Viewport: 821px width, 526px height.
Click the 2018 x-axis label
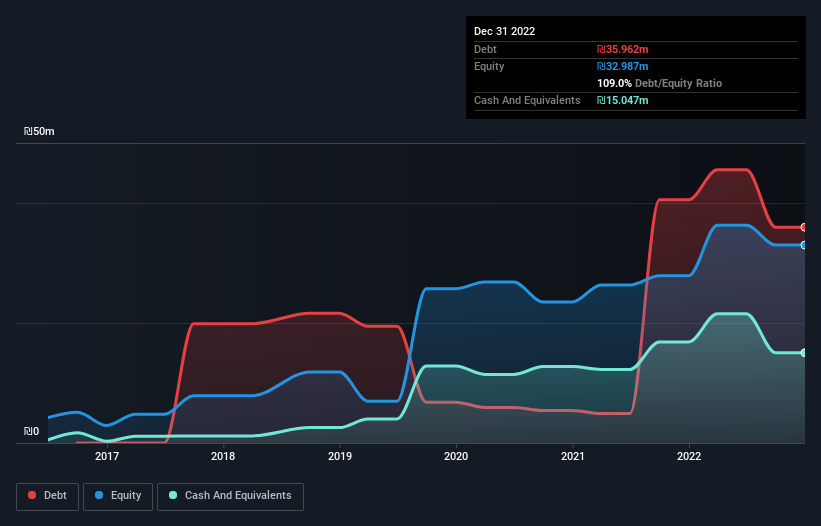click(x=223, y=456)
